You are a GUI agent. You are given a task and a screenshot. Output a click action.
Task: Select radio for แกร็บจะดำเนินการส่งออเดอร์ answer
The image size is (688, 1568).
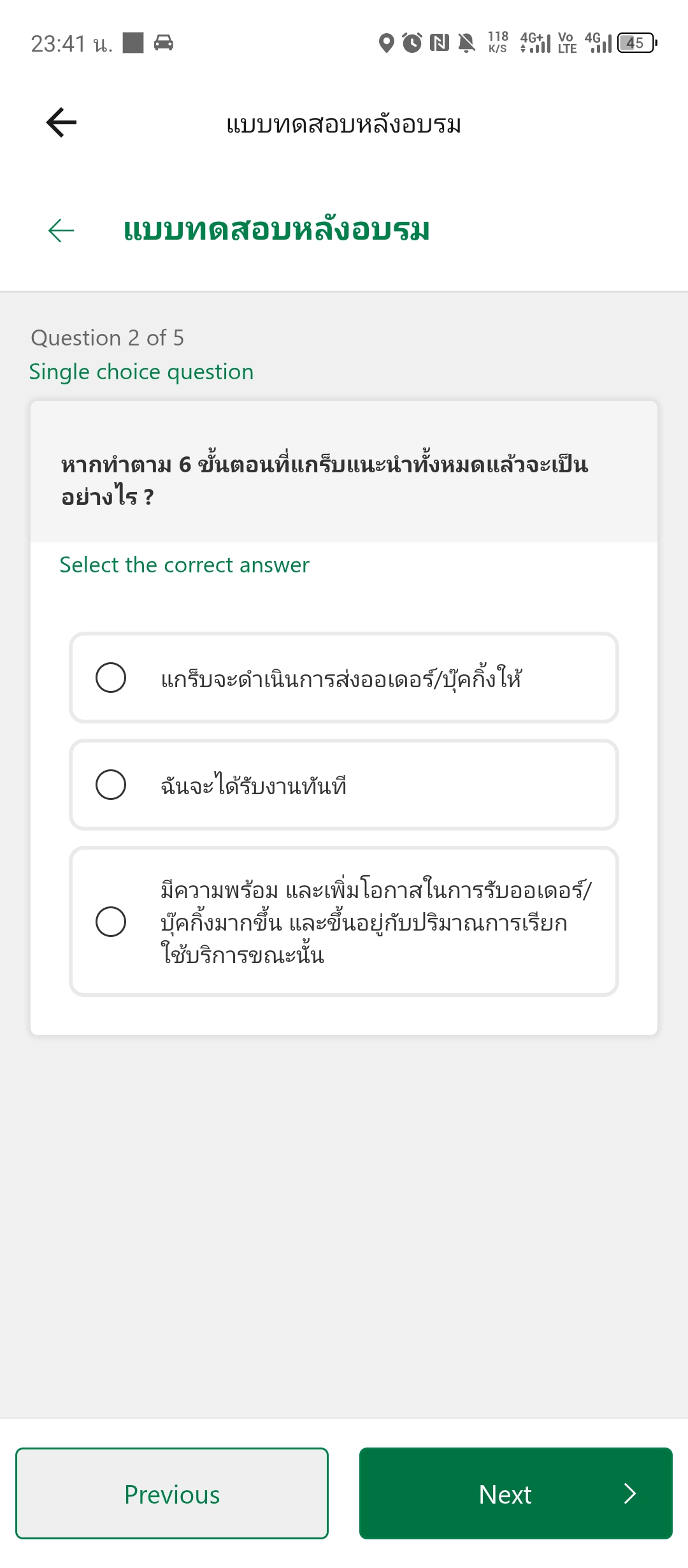pos(111,677)
